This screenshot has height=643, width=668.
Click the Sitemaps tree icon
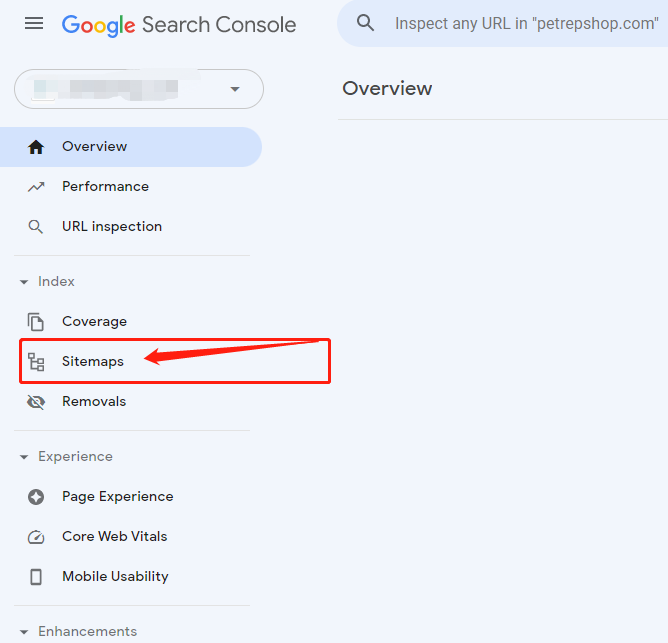[x=36, y=362]
